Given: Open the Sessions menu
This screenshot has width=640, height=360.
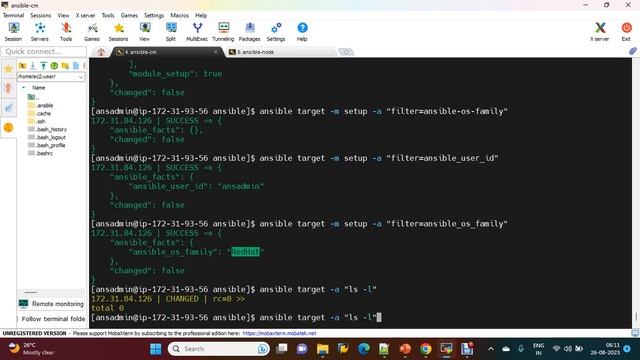Looking at the screenshot, I should 40,16.
